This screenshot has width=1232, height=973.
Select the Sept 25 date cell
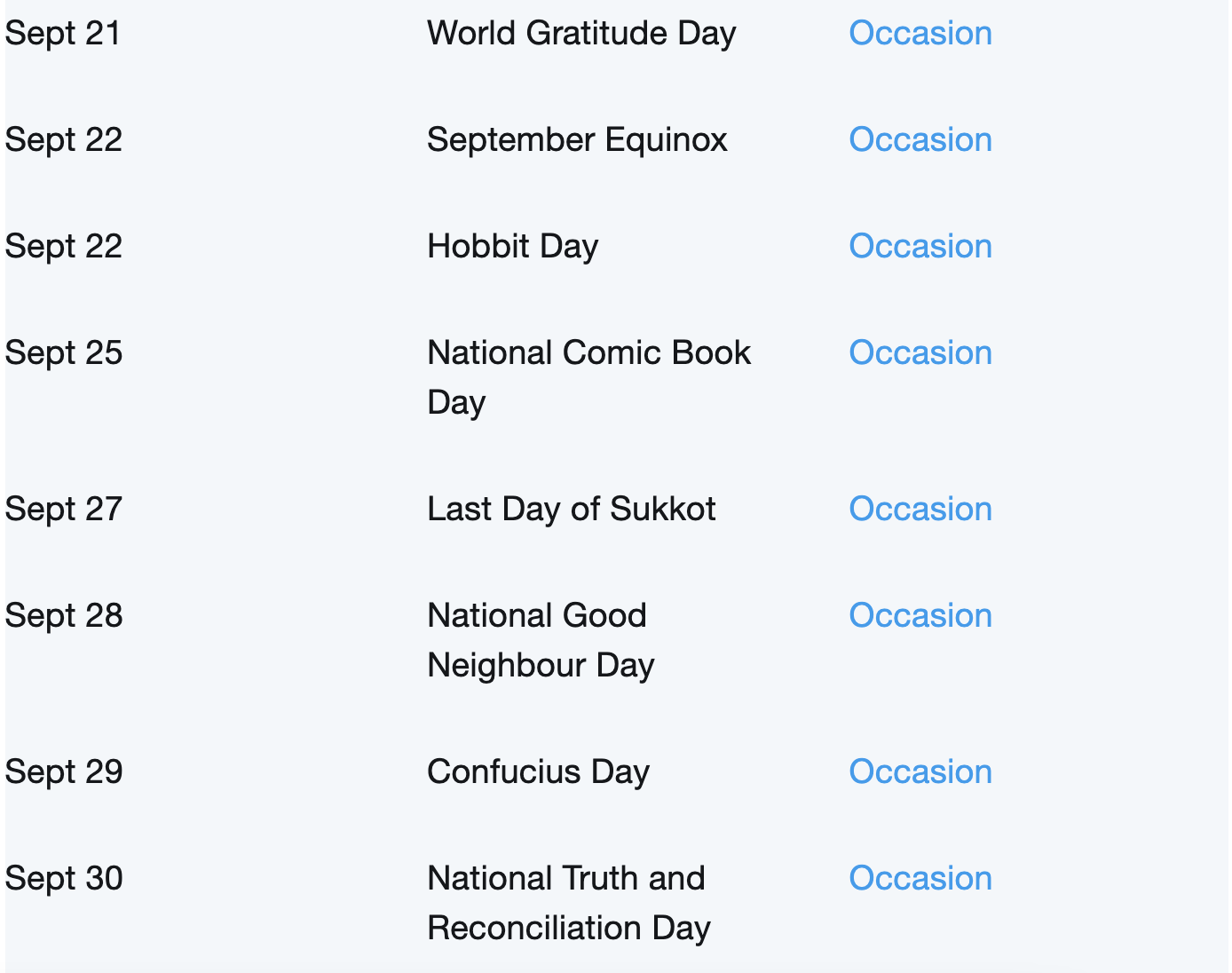point(64,353)
